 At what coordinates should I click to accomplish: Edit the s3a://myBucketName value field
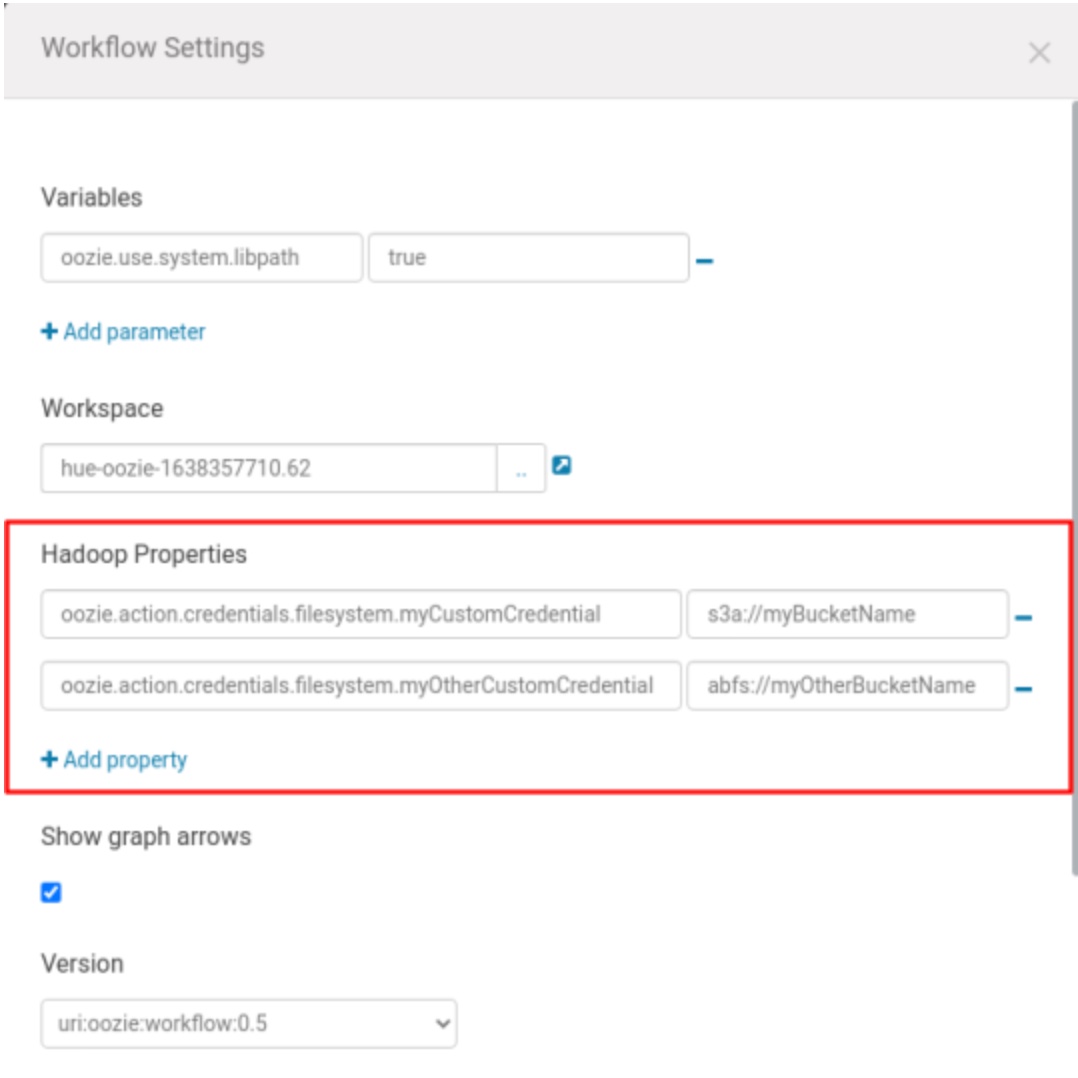click(x=846, y=614)
